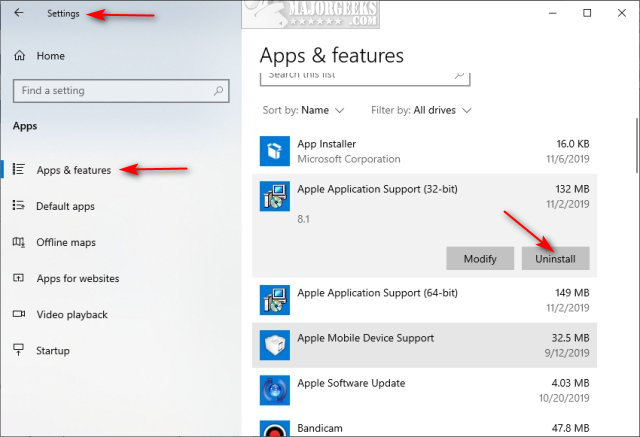Click the Bandicam app icon
Image resolution: width=640 pixels, height=437 pixels.
coord(275,428)
